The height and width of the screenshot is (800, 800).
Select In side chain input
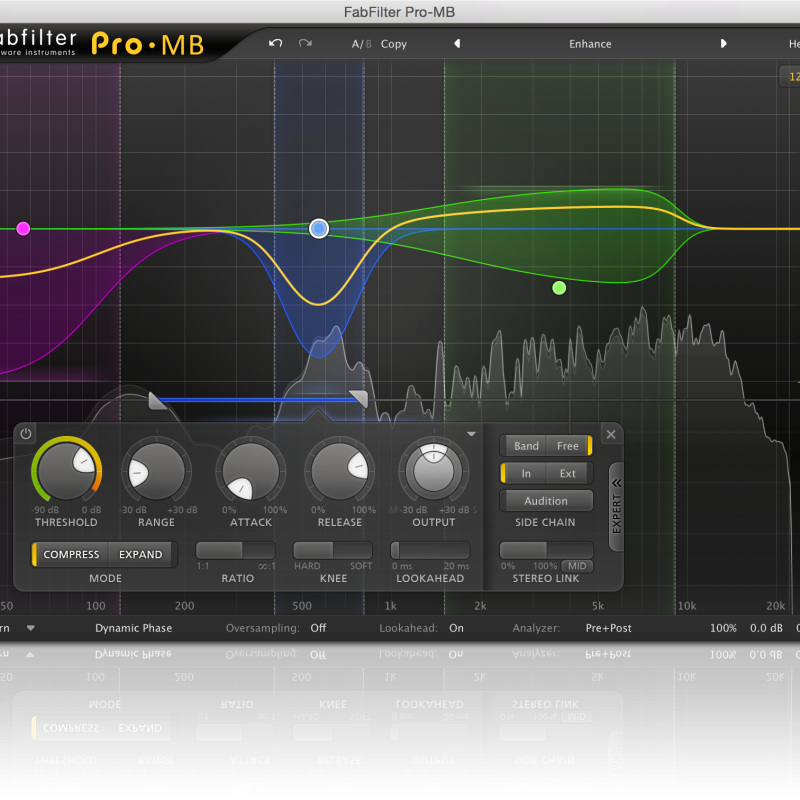(x=524, y=473)
